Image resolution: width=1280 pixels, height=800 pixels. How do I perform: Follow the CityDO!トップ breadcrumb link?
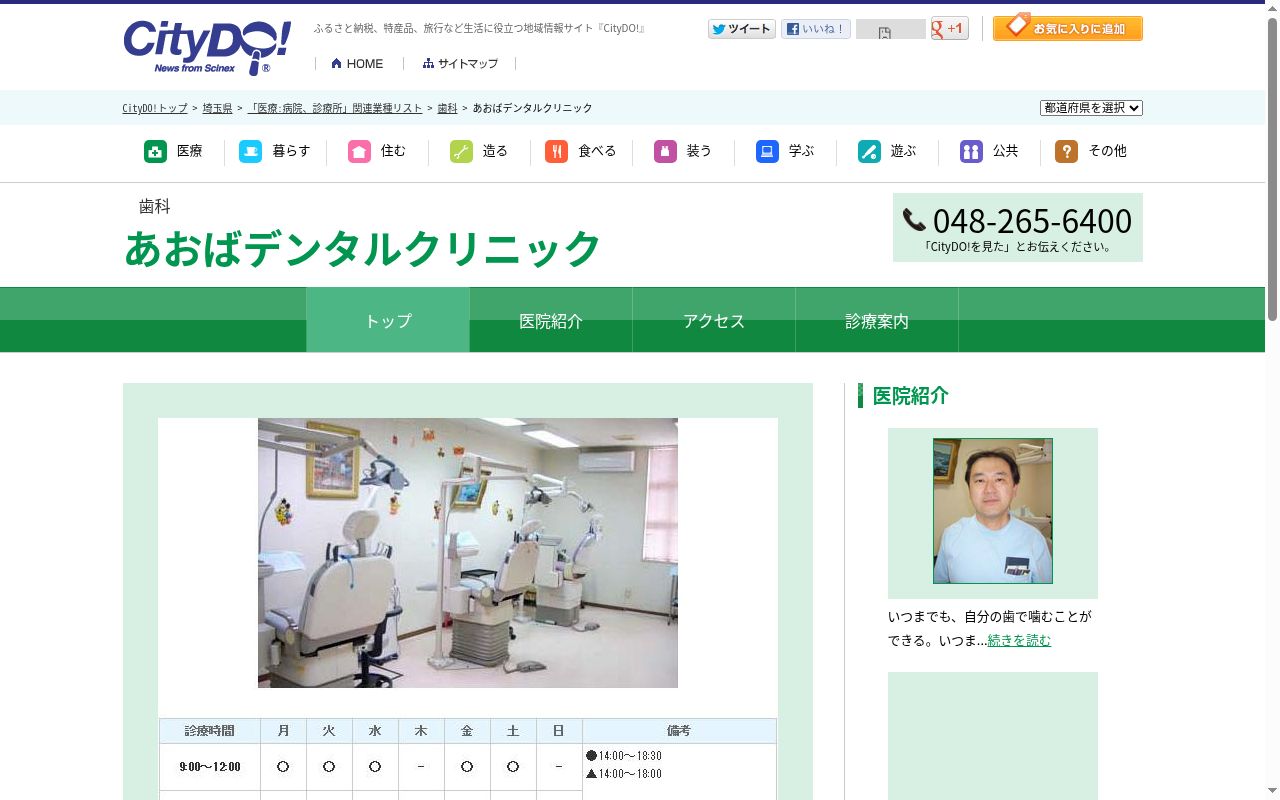(x=155, y=108)
